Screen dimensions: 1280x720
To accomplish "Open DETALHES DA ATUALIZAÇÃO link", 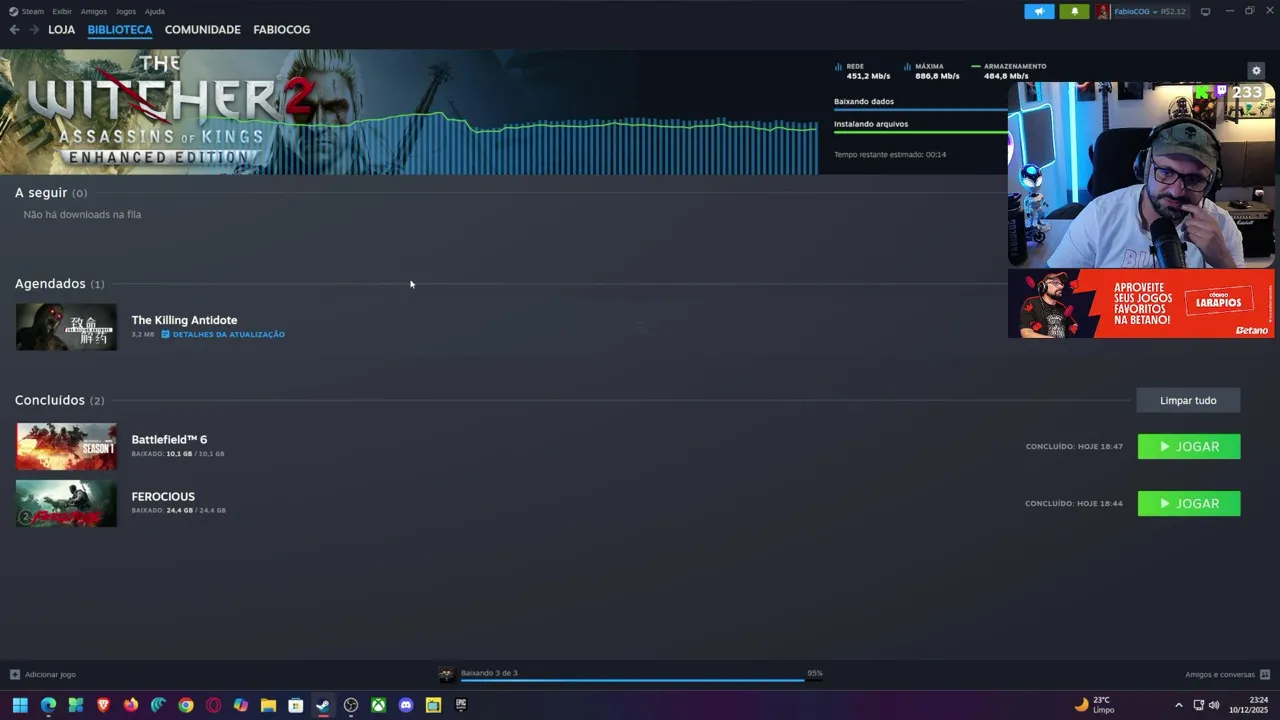I will (x=223, y=334).
